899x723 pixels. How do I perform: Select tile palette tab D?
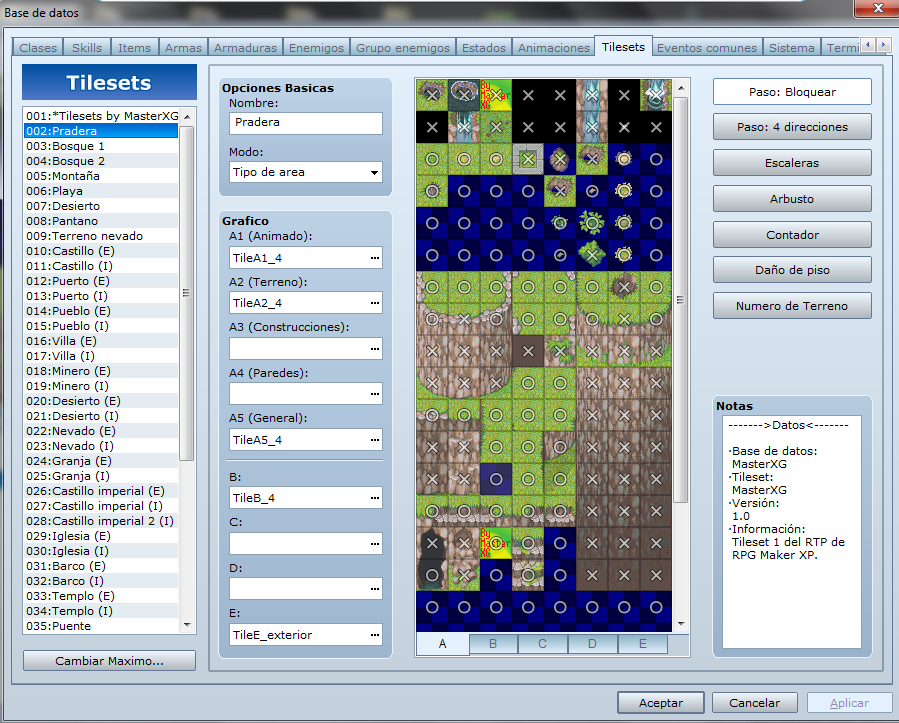click(x=592, y=643)
